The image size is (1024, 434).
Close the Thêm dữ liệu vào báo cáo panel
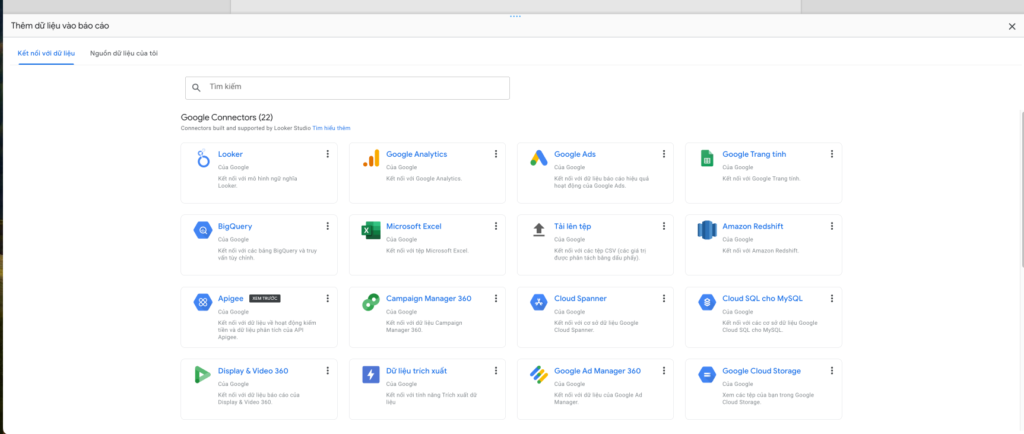[1012, 26]
